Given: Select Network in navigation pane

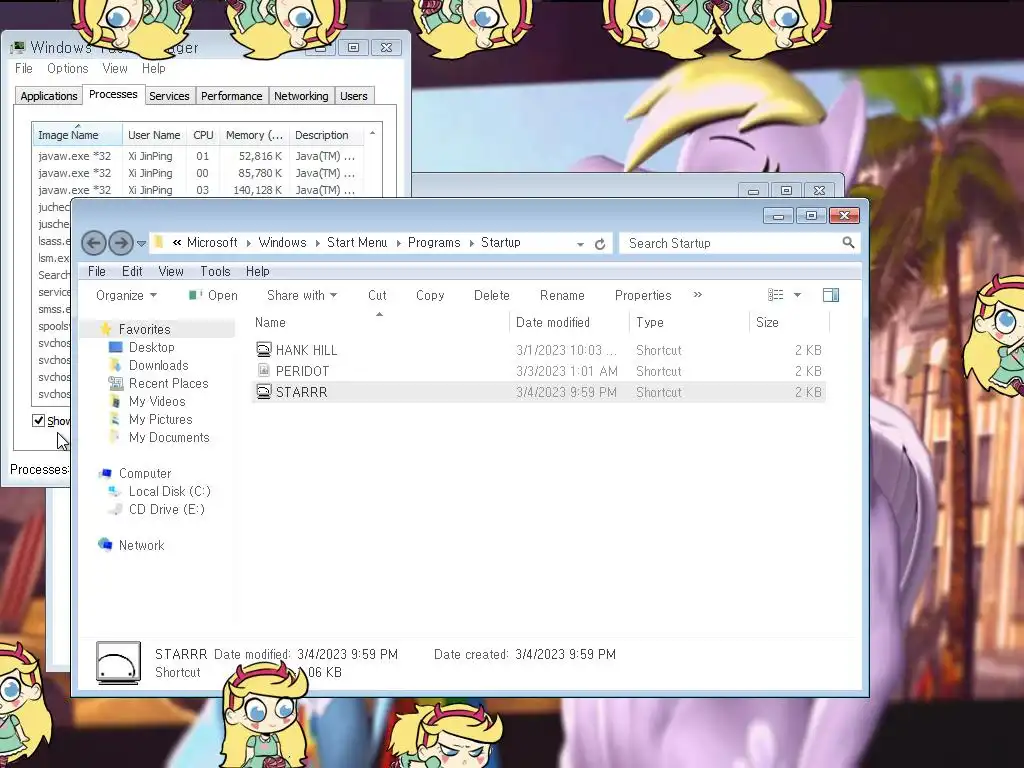Looking at the screenshot, I should [x=142, y=545].
